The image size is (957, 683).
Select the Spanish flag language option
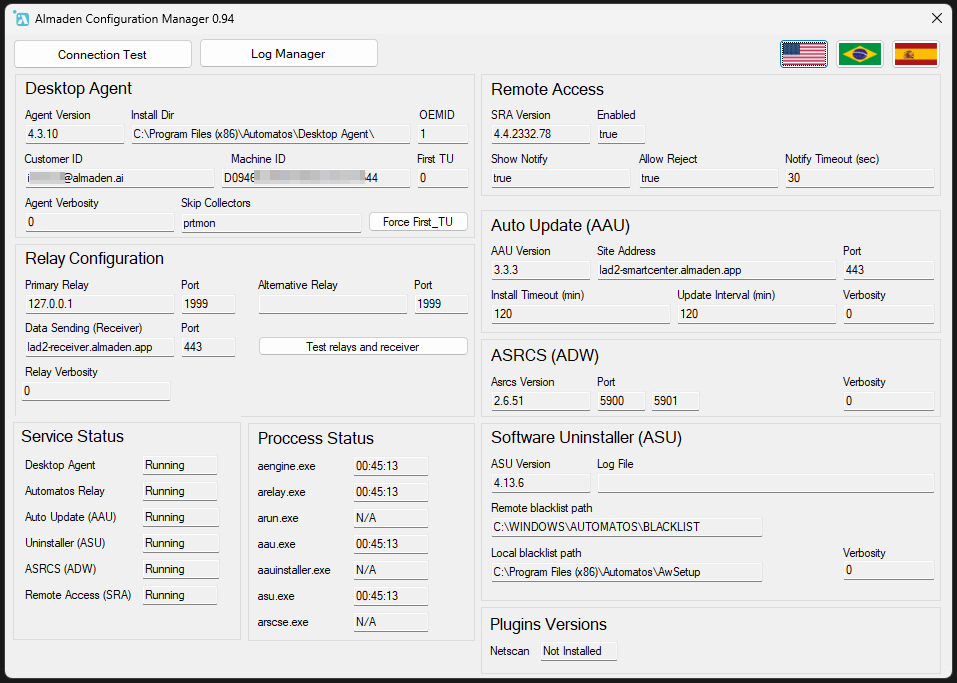click(x=917, y=54)
